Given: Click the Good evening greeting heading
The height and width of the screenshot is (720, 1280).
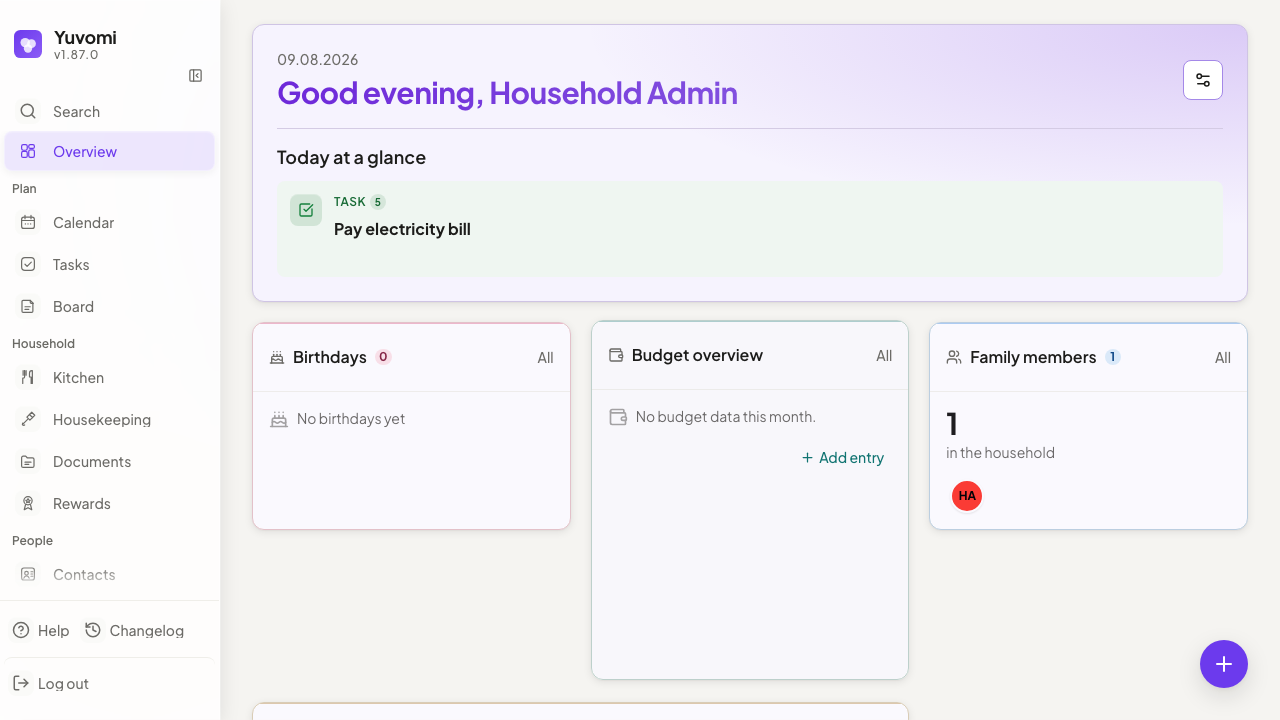Looking at the screenshot, I should coord(507,93).
